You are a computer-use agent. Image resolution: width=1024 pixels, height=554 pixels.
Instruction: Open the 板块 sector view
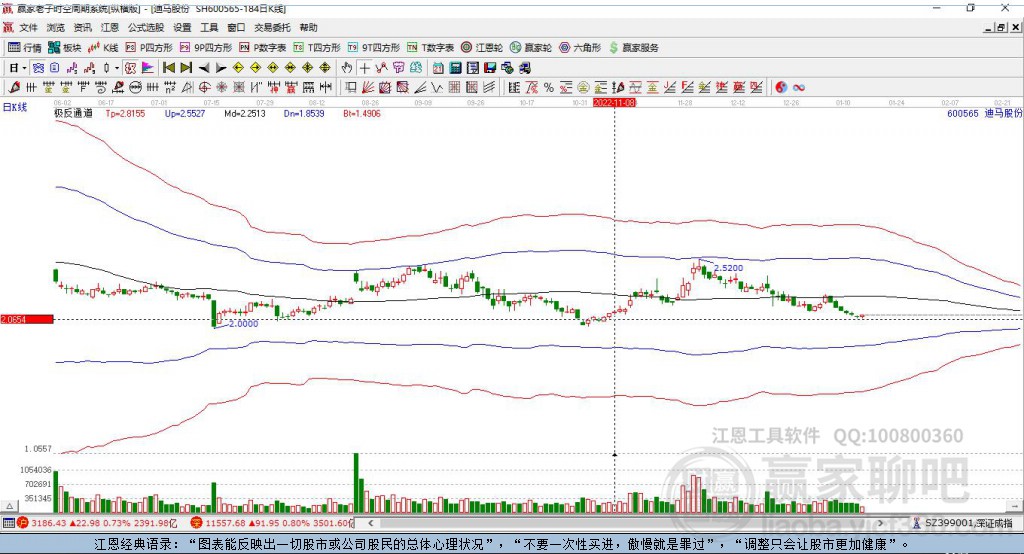click(x=65, y=47)
